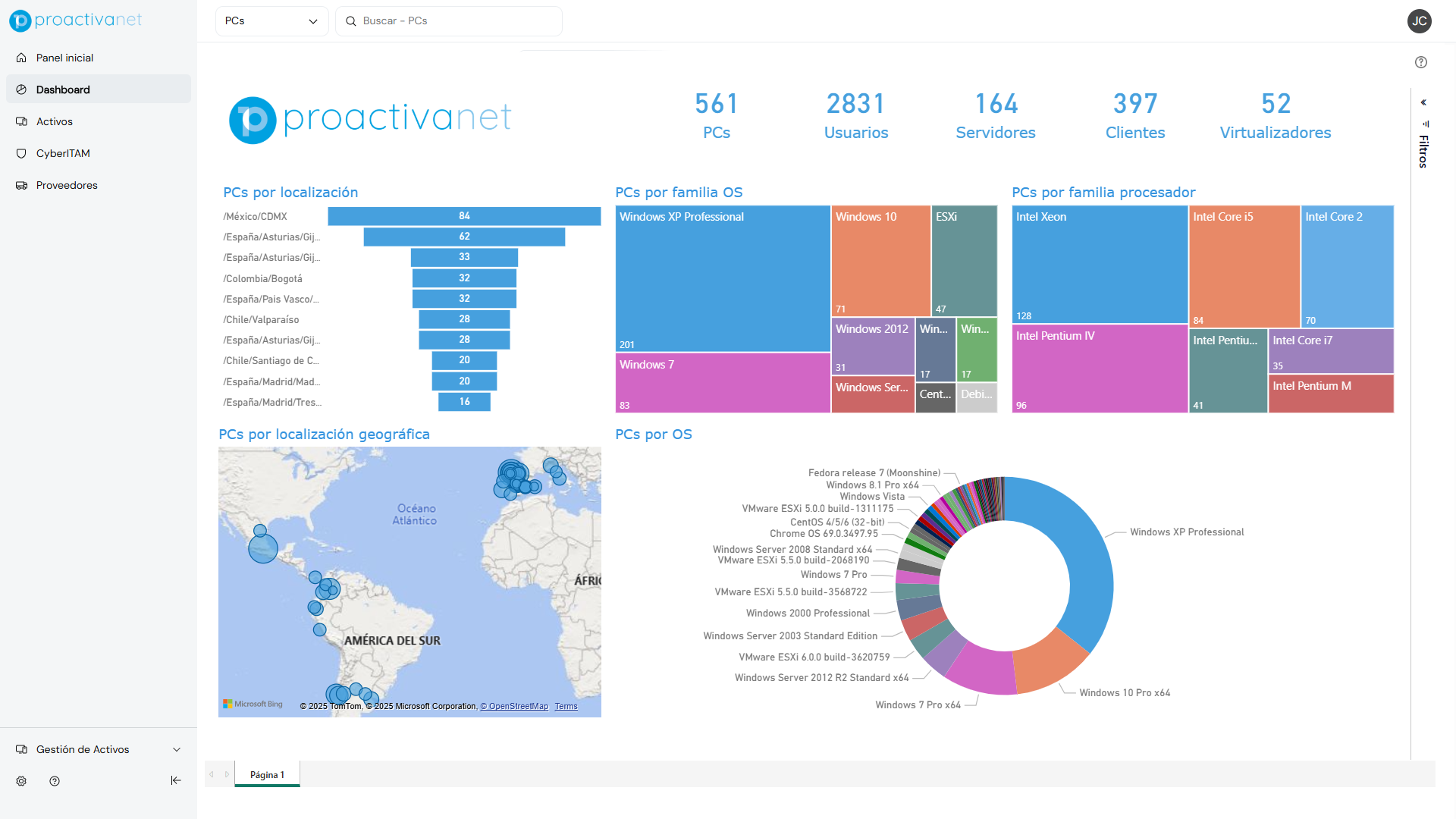Switch to the Página 1 tab
The height and width of the screenshot is (819, 1456).
tap(267, 774)
